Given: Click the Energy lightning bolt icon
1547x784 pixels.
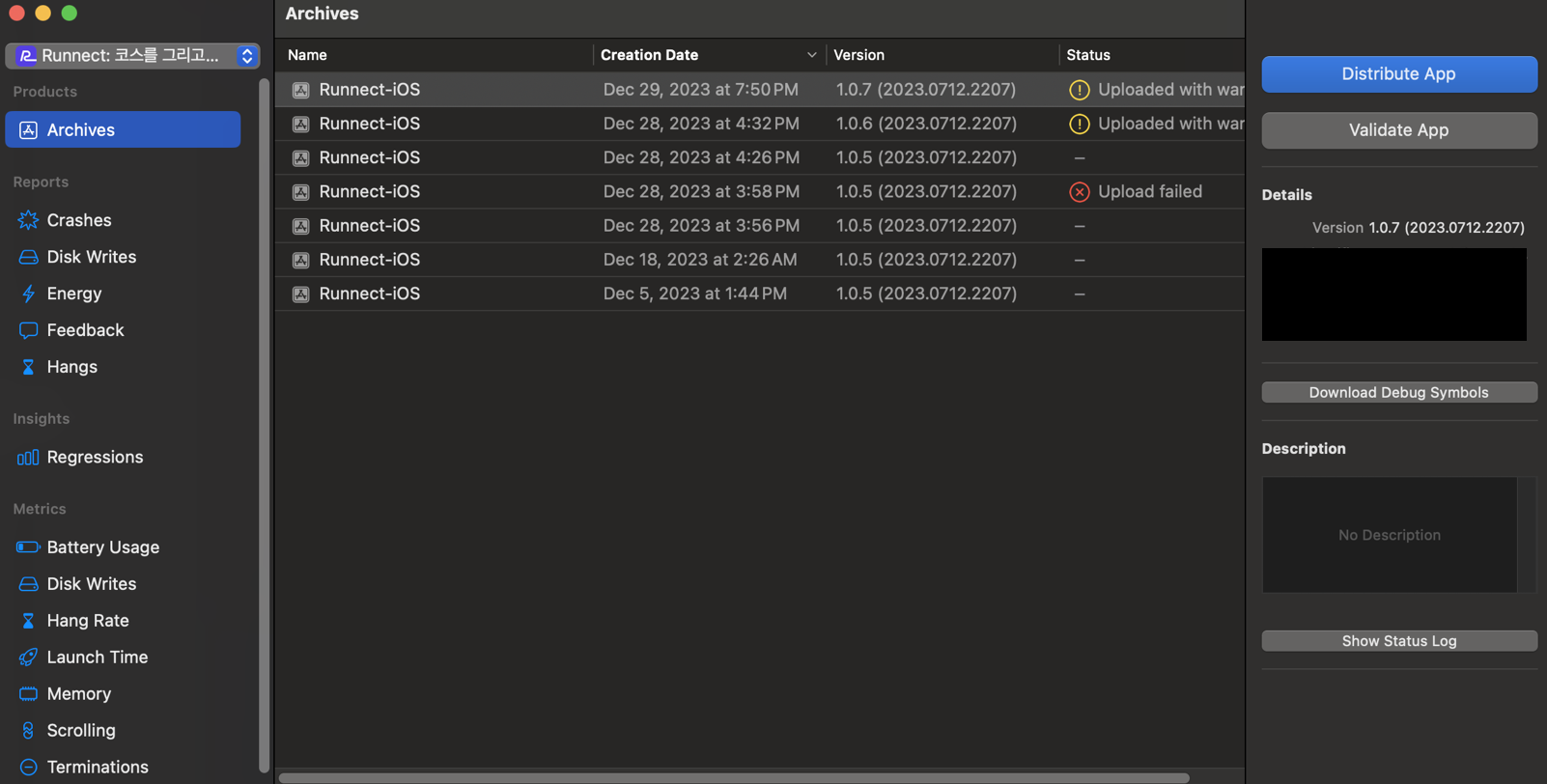Looking at the screenshot, I should 28,294.
